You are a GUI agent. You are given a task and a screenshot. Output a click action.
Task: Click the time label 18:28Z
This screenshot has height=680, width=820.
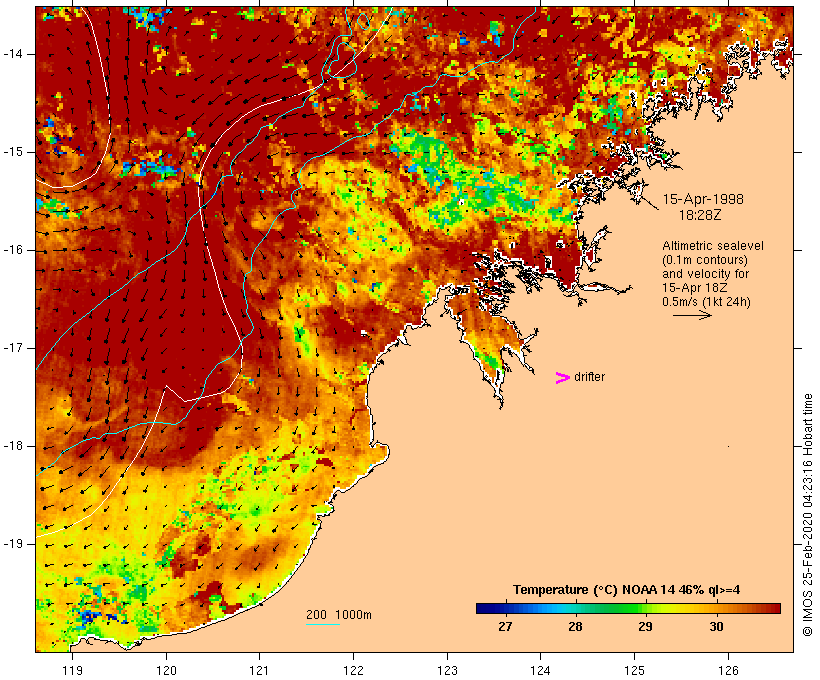click(x=700, y=215)
